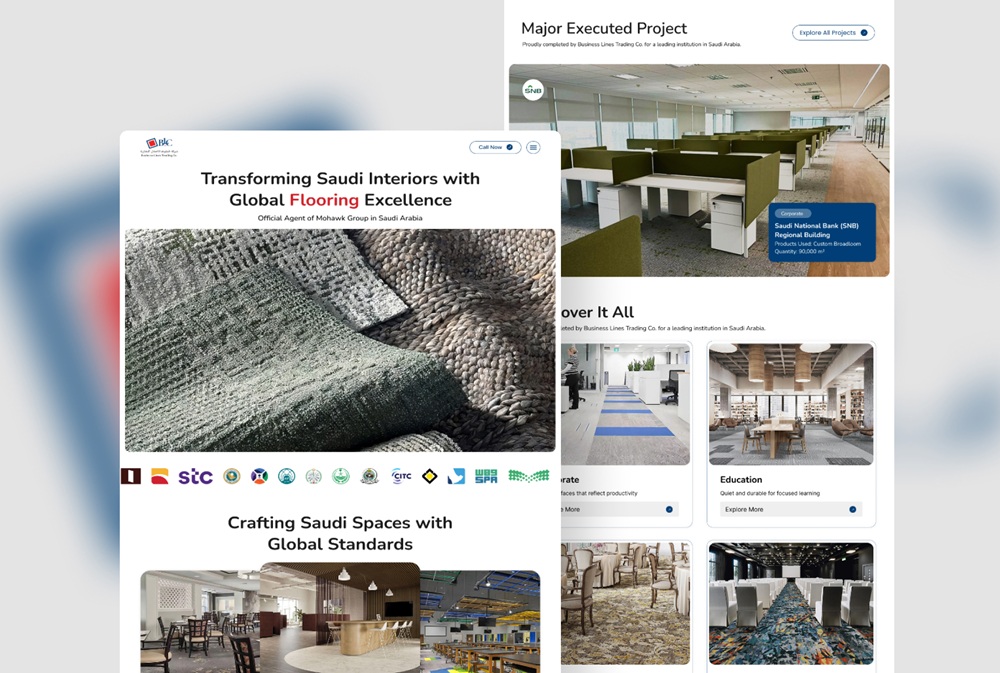Click the phone icon inside Call Now
1000x673 pixels.
(509, 147)
